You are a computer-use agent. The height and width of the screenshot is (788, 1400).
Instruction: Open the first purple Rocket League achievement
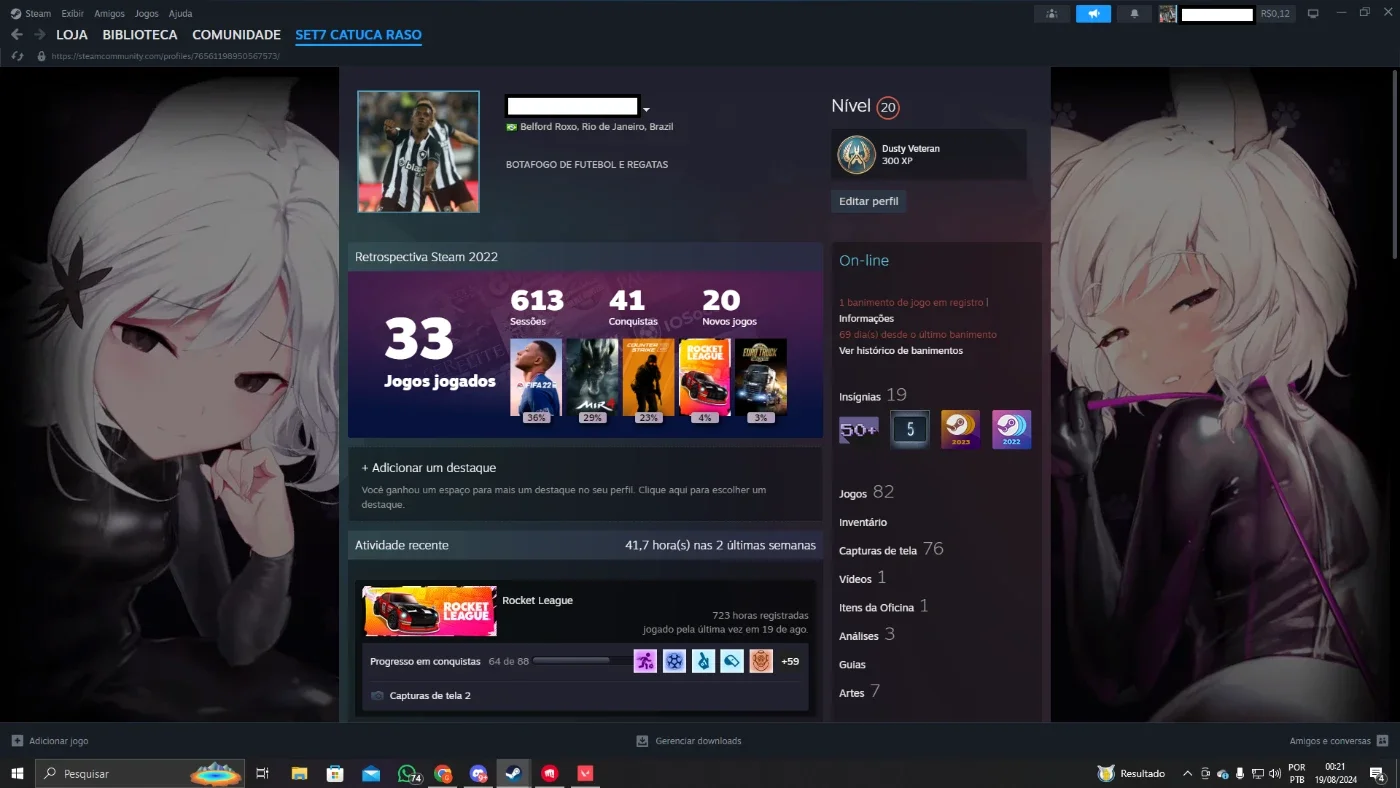click(646, 661)
